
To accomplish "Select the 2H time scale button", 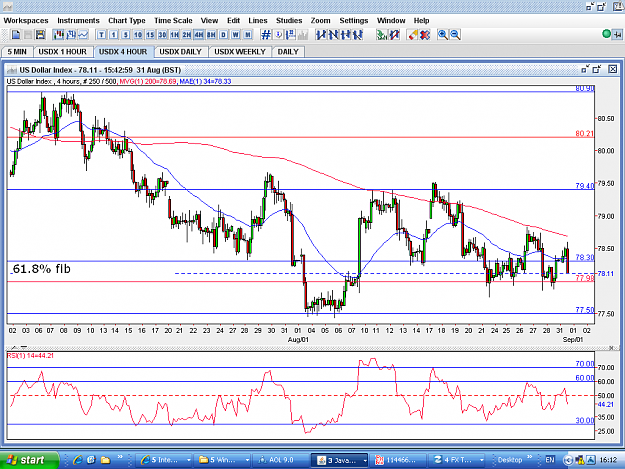I will pyautogui.click(x=187, y=35).
